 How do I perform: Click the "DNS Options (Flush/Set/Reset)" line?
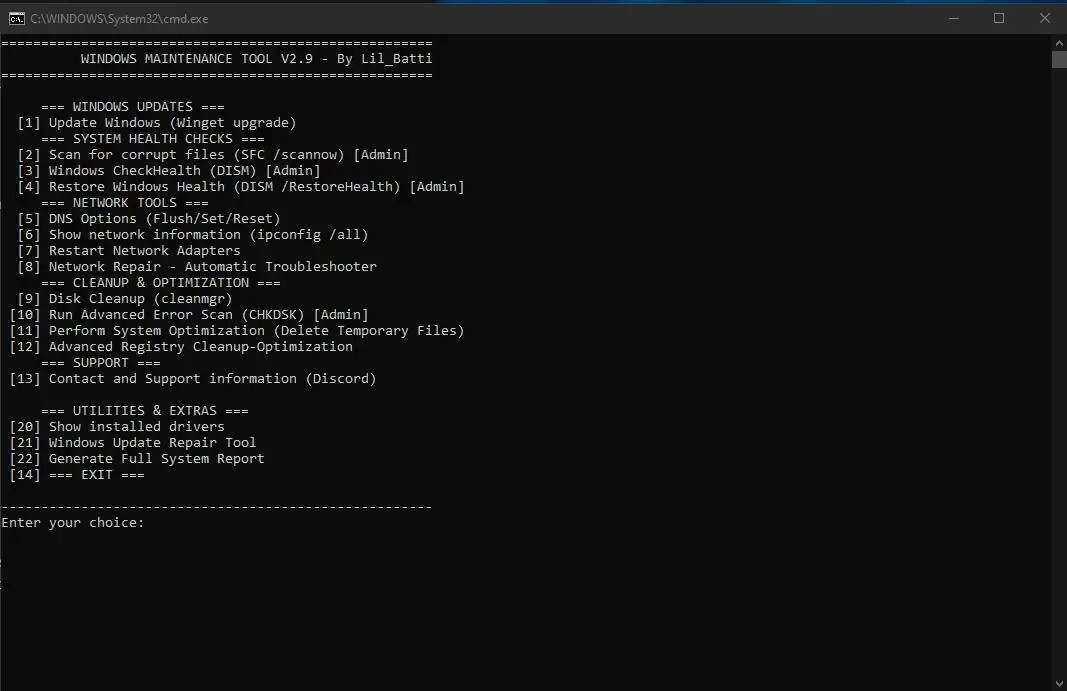tap(164, 219)
